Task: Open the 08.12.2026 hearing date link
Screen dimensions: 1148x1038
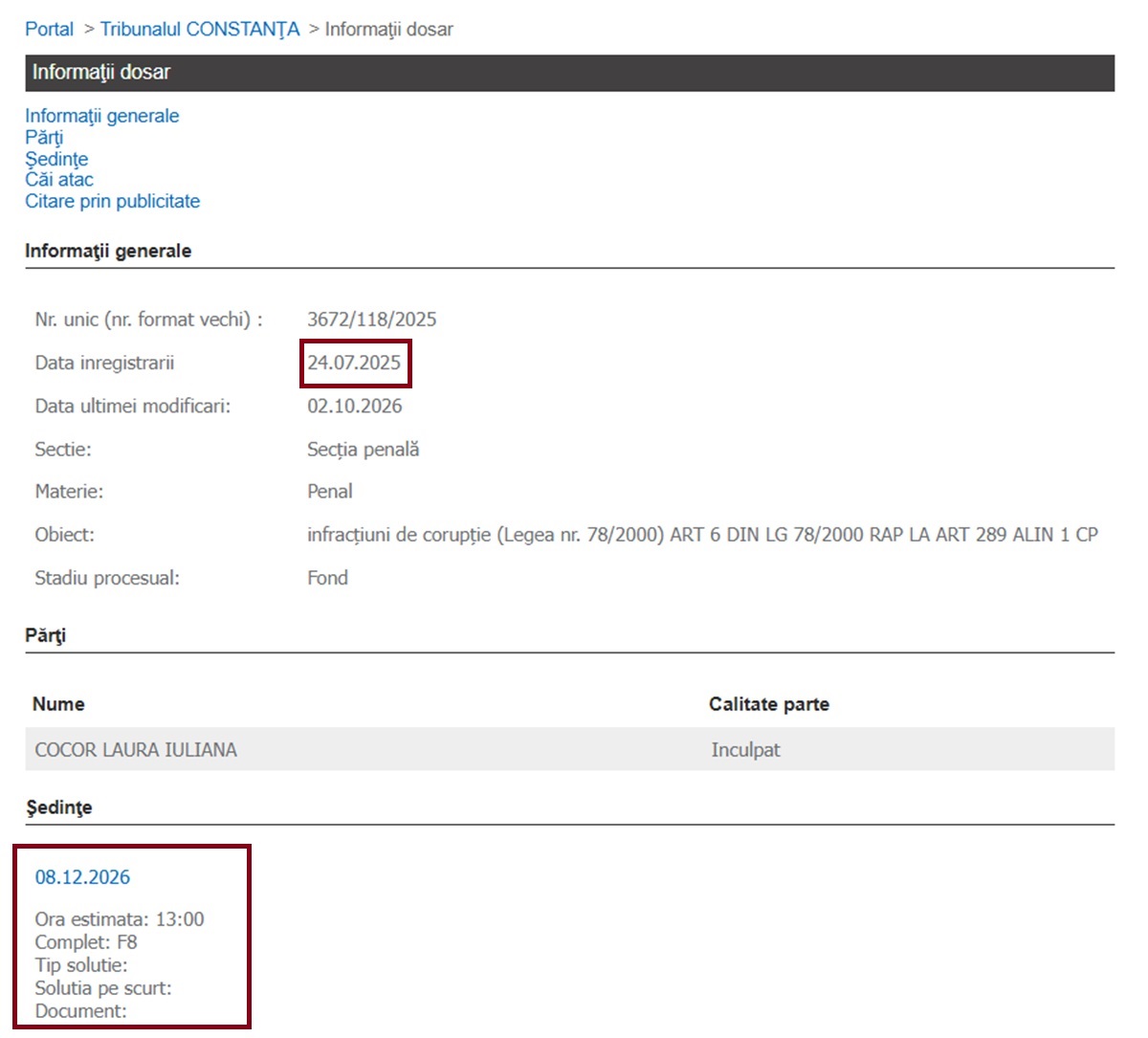Action: pyautogui.click(x=82, y=877)
